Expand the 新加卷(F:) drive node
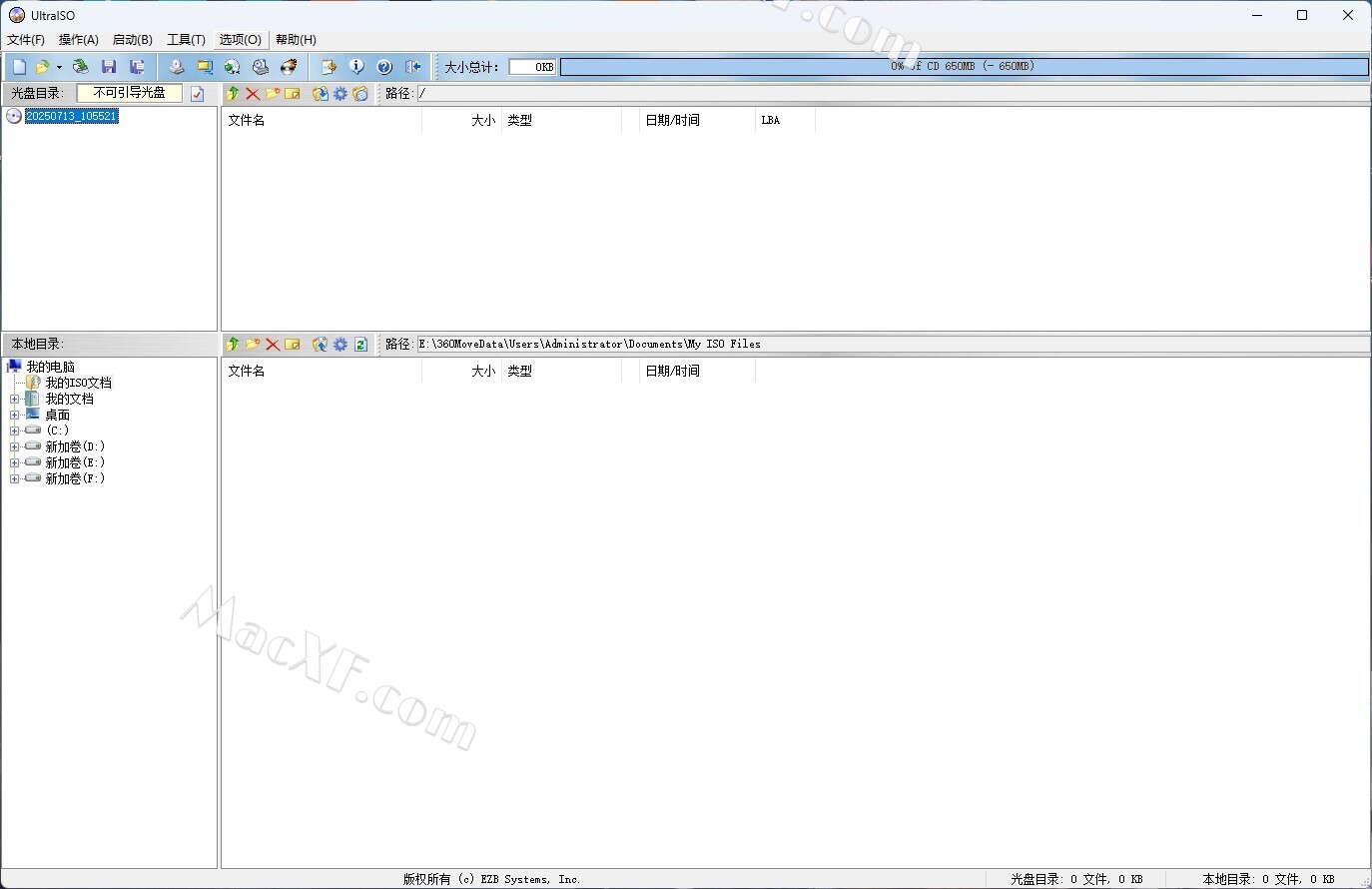1372x889 pixels. click(15, 478)
